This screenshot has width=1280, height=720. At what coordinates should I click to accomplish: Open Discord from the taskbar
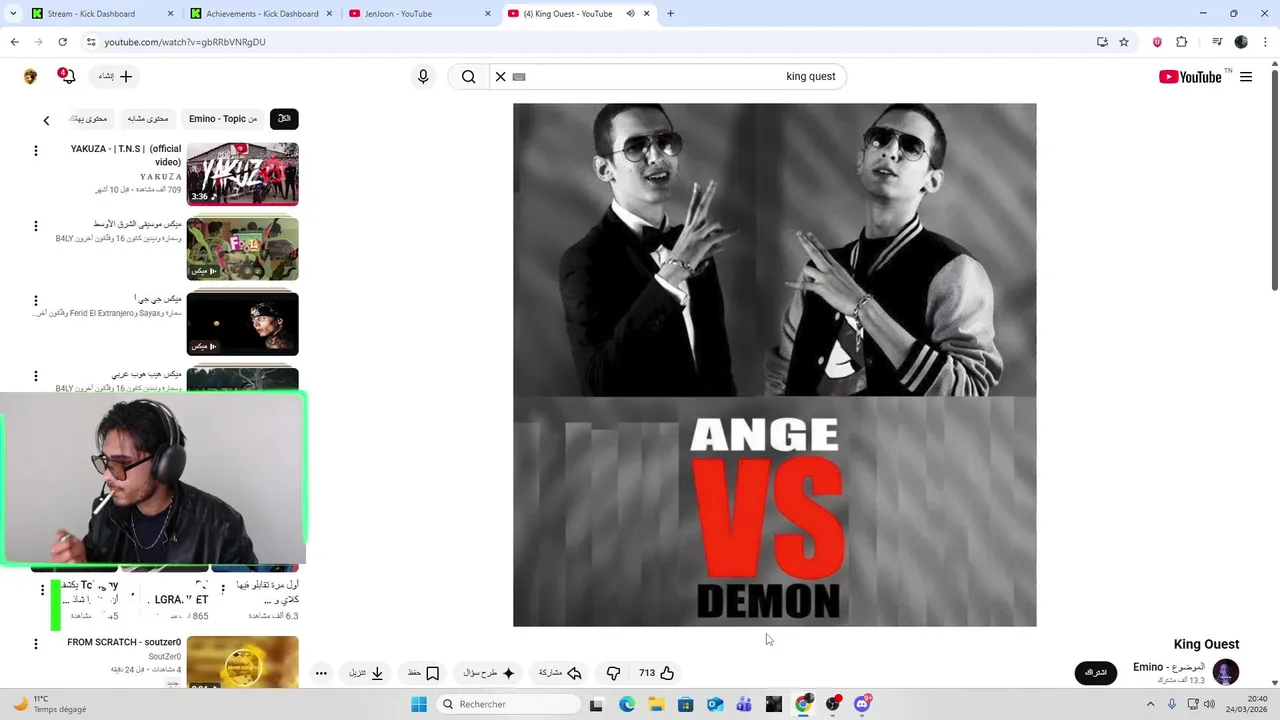862,704
